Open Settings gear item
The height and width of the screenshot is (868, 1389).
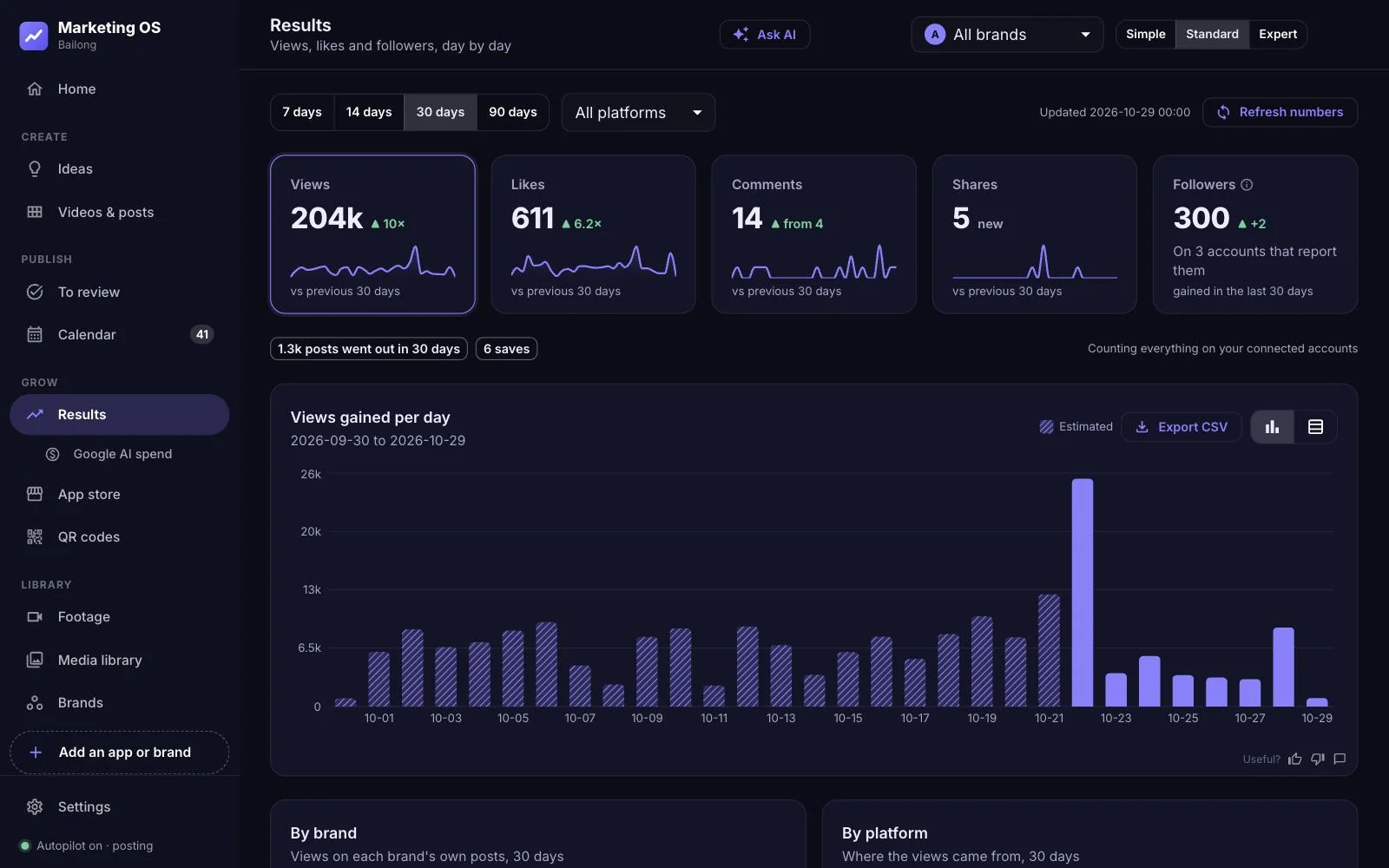120,806
